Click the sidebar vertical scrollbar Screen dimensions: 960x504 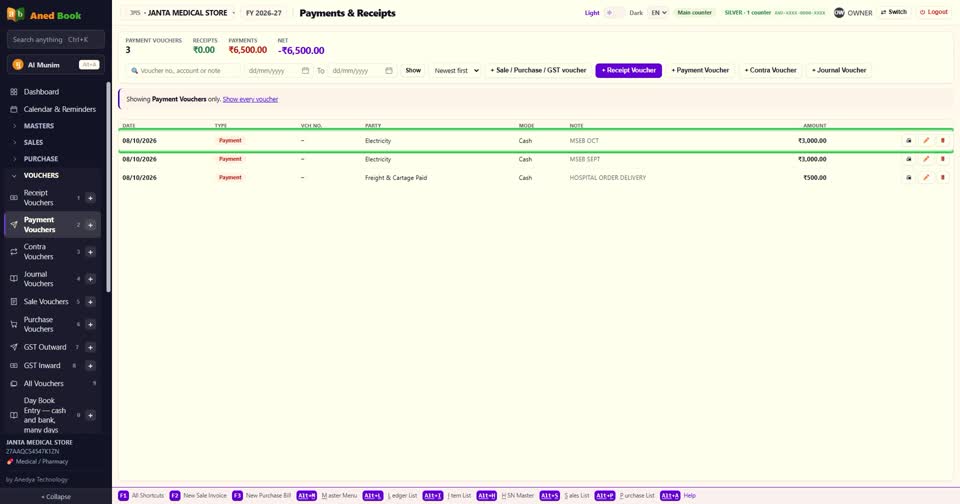tap(109, 187)
